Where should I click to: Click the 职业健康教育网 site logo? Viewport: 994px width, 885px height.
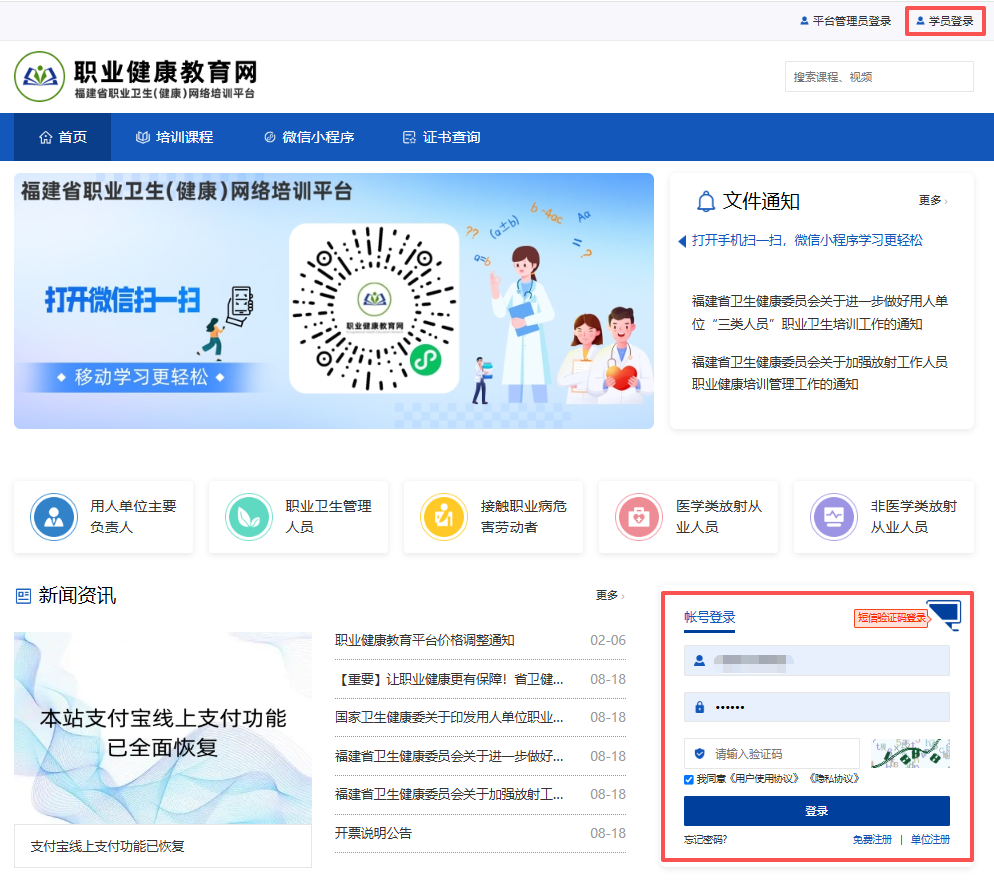click(39, 77)
